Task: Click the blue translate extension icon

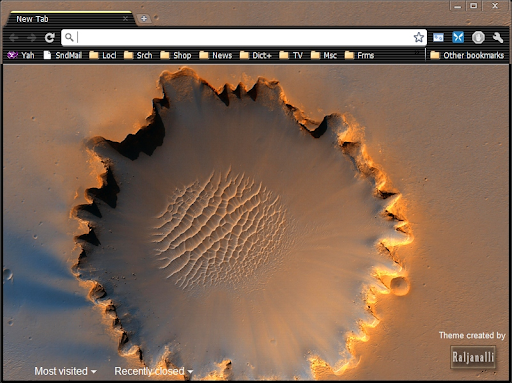Action: pyautogui.click(x=438, y=37)
